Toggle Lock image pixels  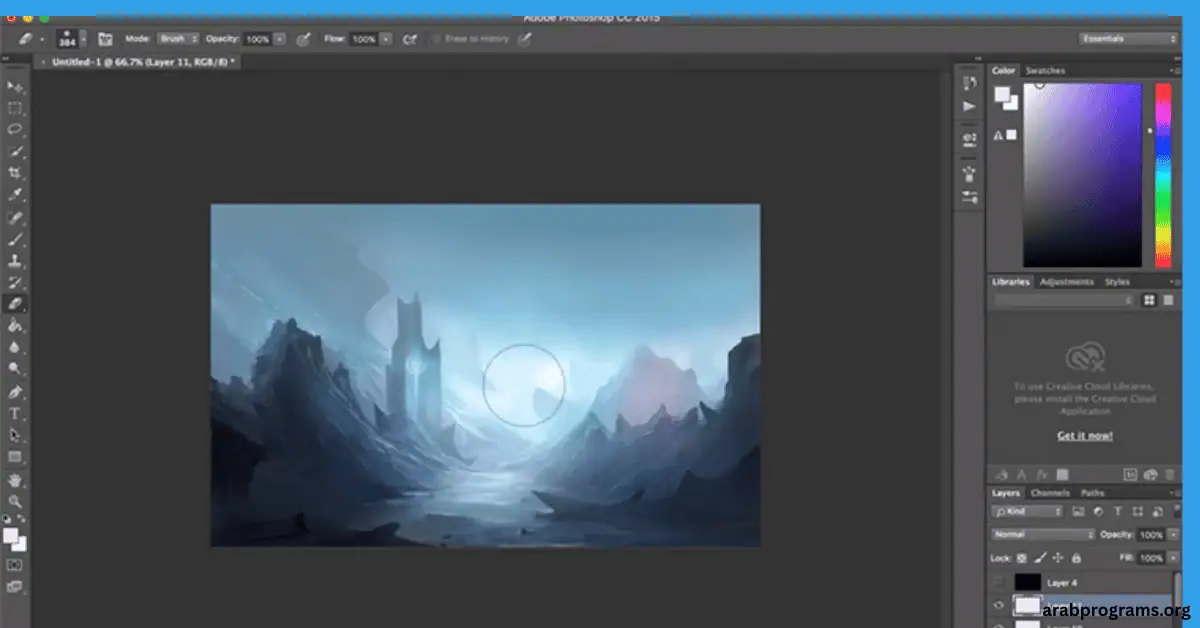[x=1040, y=558]
